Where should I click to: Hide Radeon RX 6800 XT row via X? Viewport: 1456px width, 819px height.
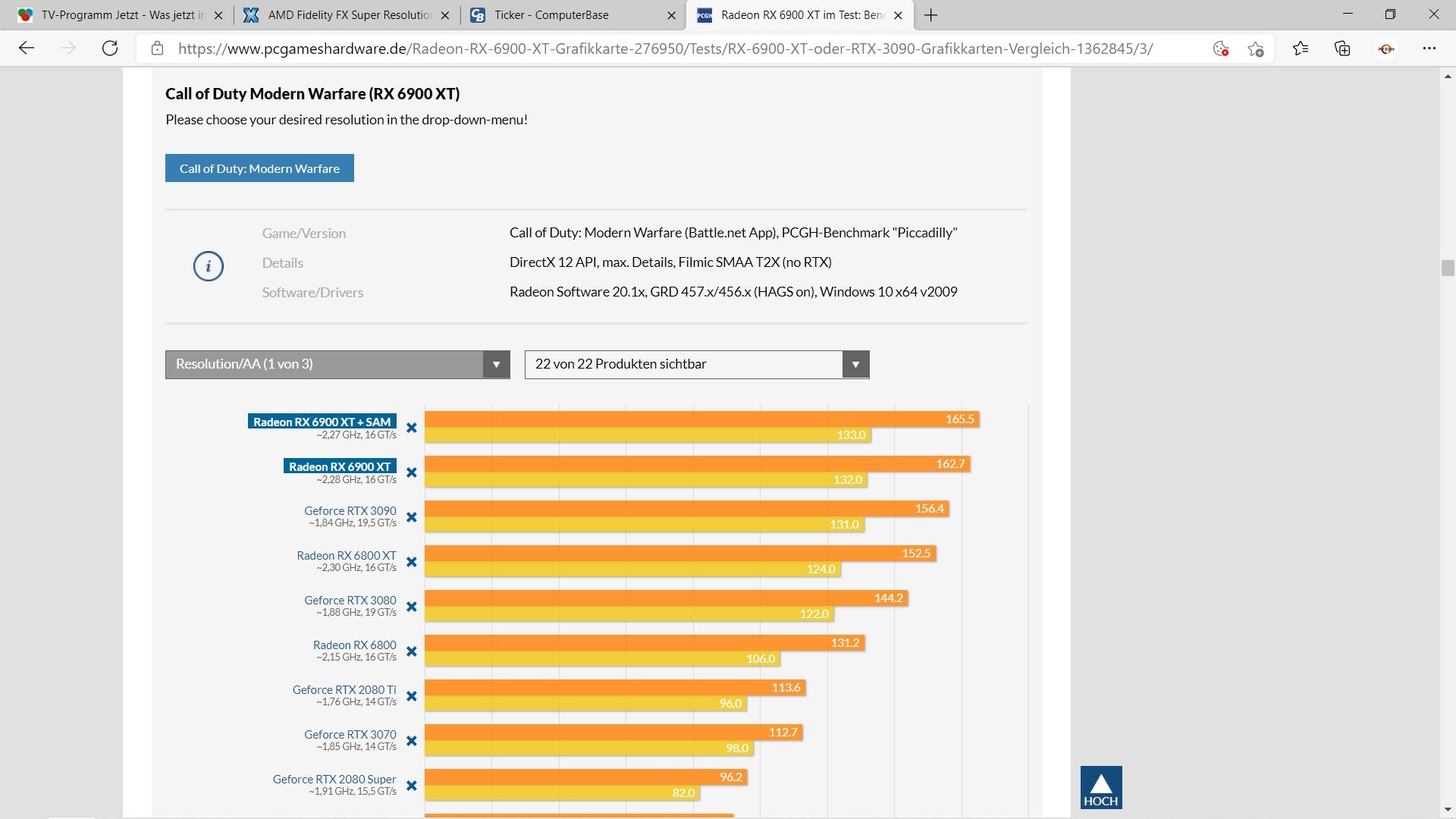[x=411, y=562]
